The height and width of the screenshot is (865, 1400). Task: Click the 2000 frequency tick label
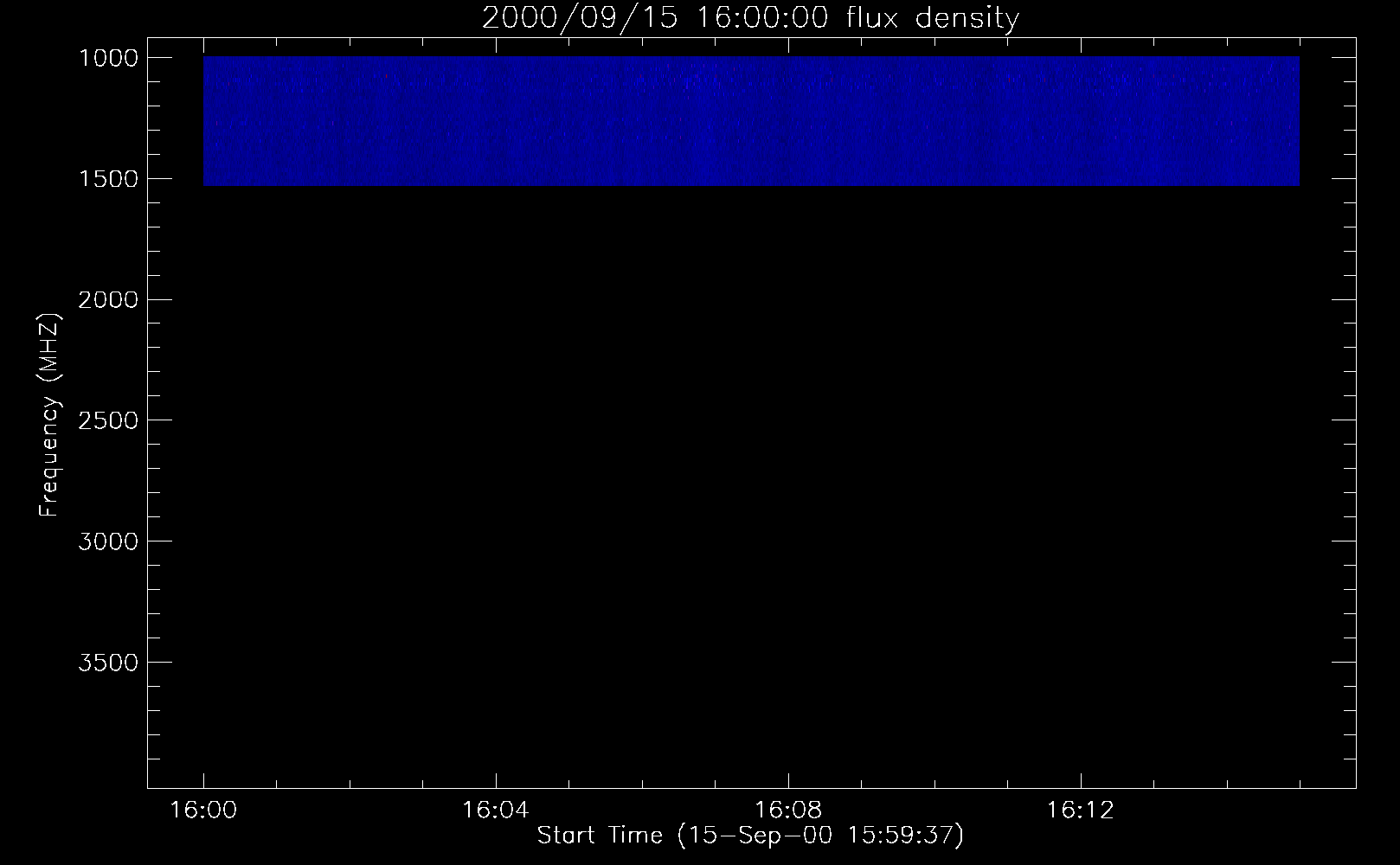click(108, 300)
